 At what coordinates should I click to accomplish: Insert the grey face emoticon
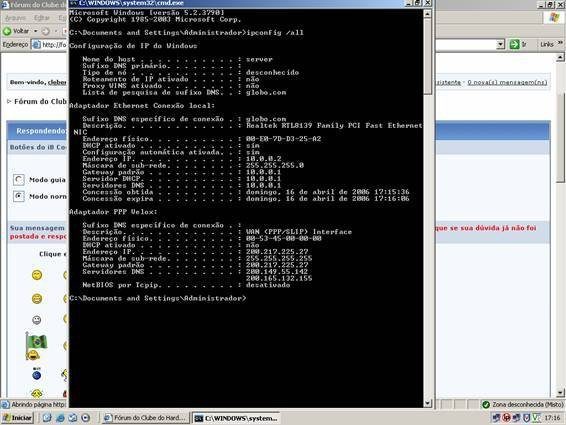coord(37,320)
